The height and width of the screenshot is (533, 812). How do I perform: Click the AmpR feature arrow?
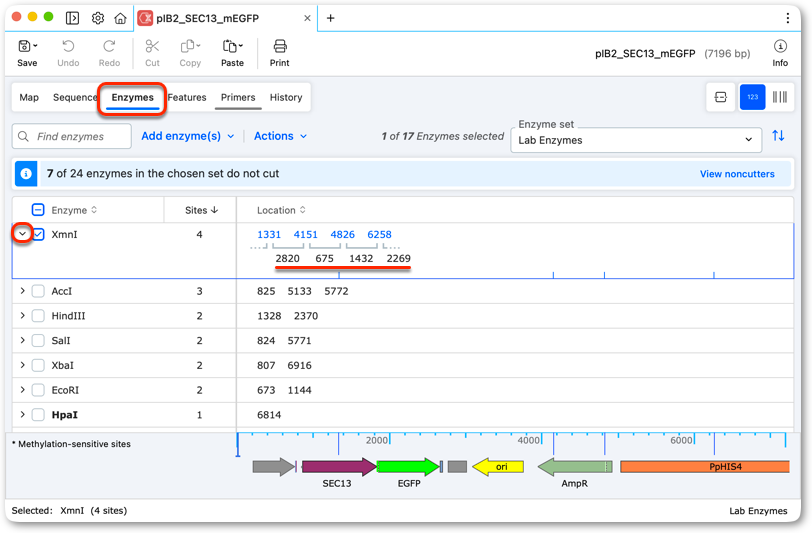point(575,467)
